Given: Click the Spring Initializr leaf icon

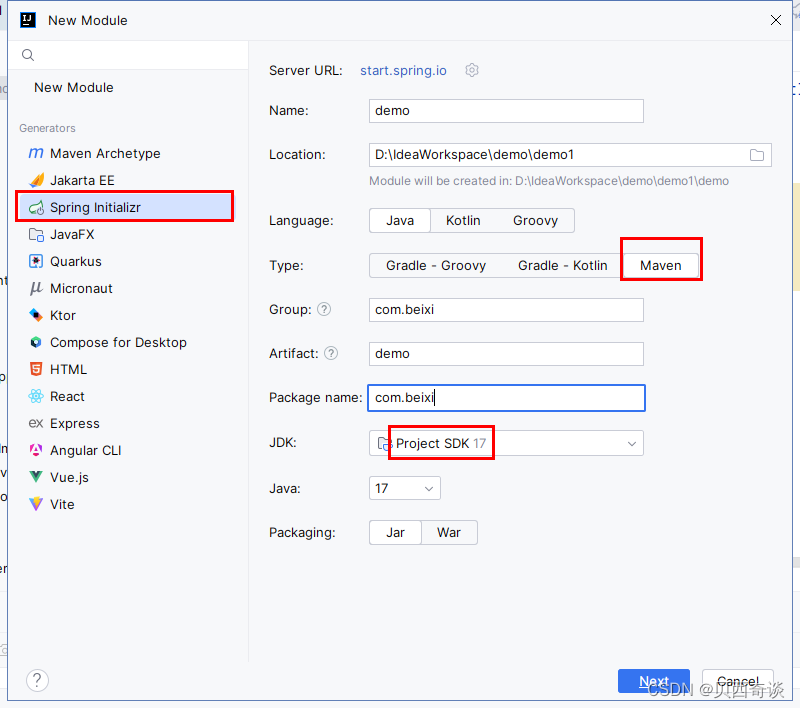Looking at the screenshot, I should [x=36, y=208].
